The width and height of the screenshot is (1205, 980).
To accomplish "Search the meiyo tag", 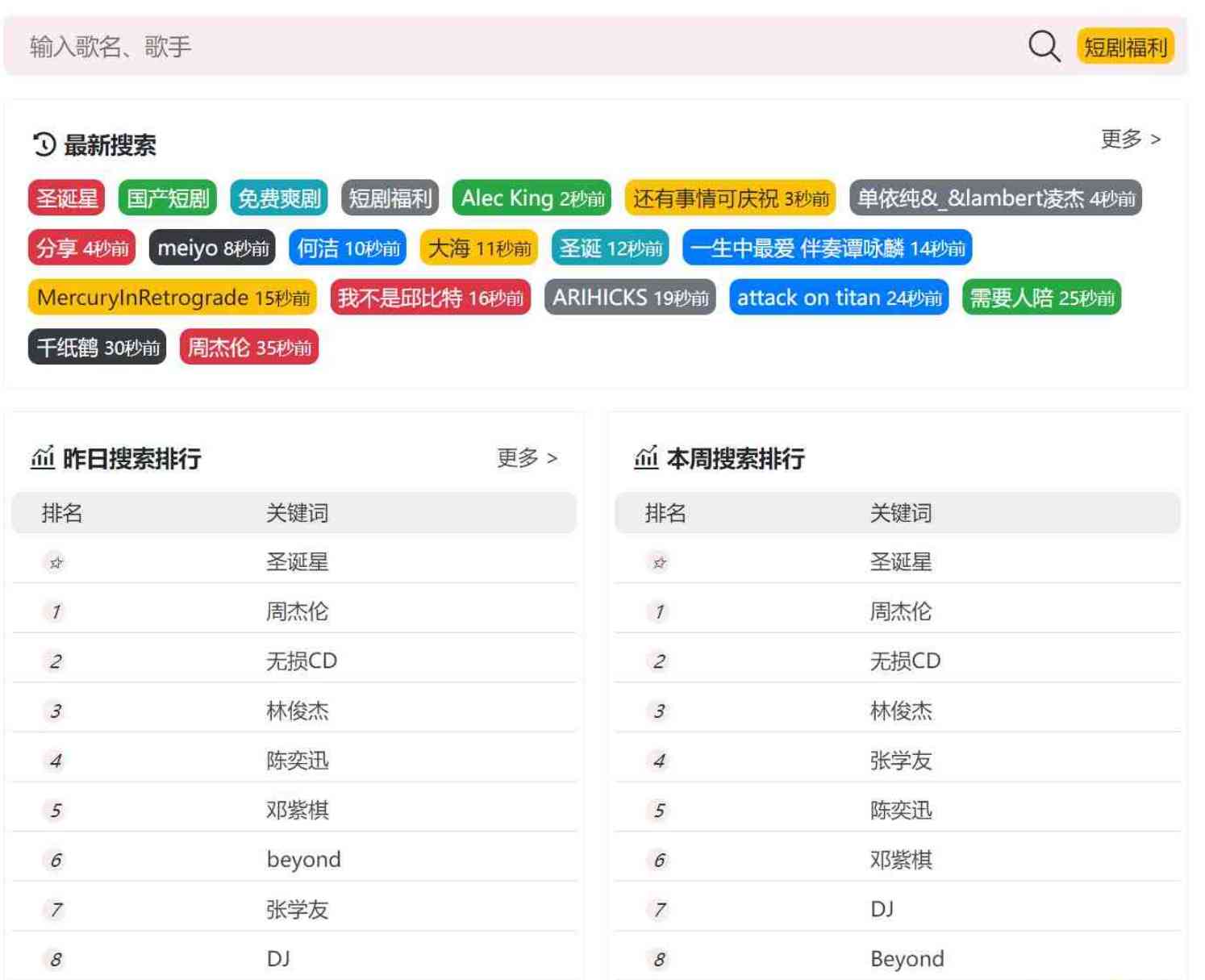I will coord(213,248).
